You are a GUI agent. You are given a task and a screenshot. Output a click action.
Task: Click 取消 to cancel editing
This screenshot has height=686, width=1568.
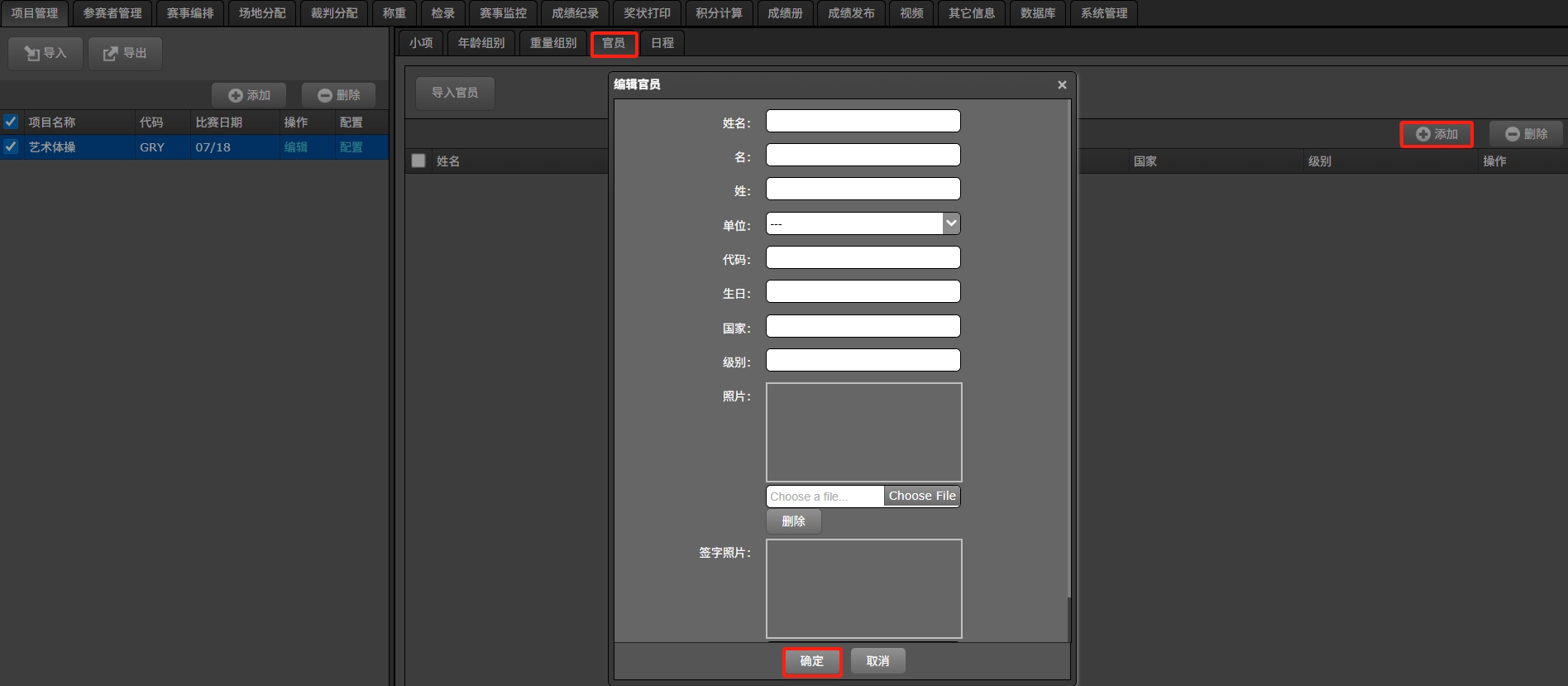877,661
